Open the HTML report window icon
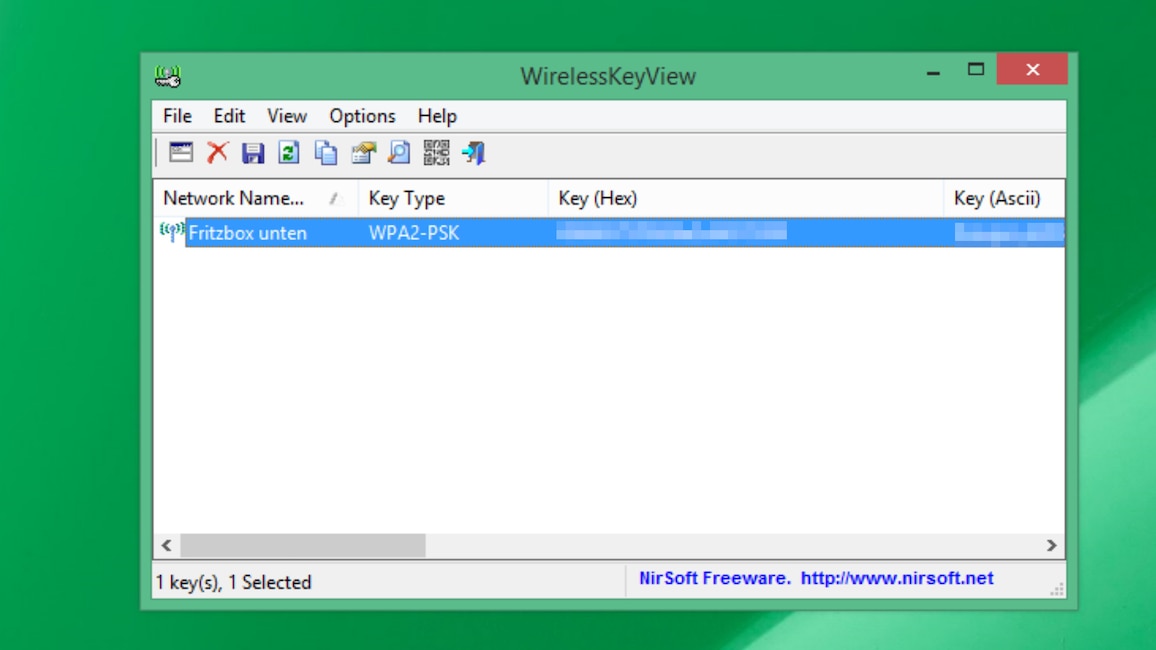This screenshot has width=1156, height=650. click(180, 152)
